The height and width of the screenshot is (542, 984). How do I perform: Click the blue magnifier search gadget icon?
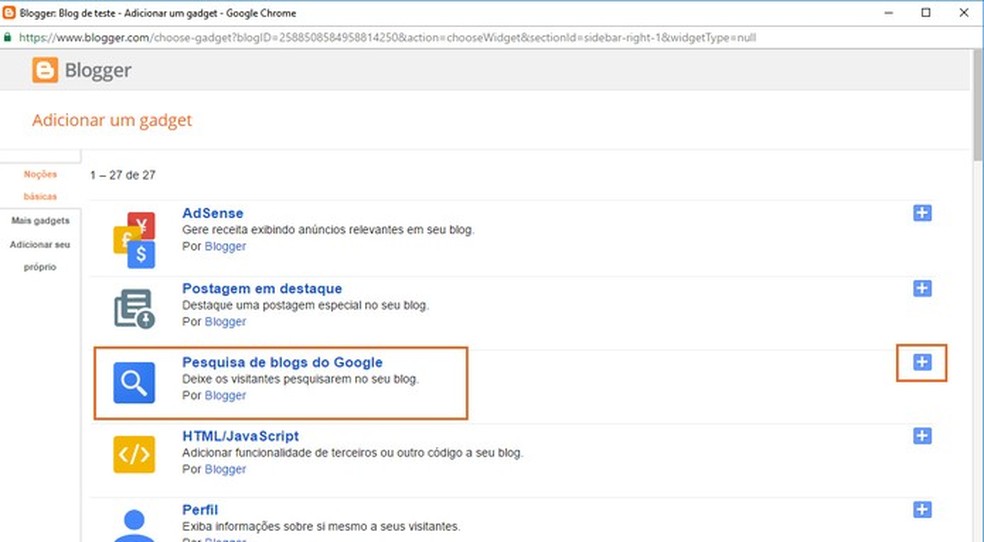click(134, 382)
